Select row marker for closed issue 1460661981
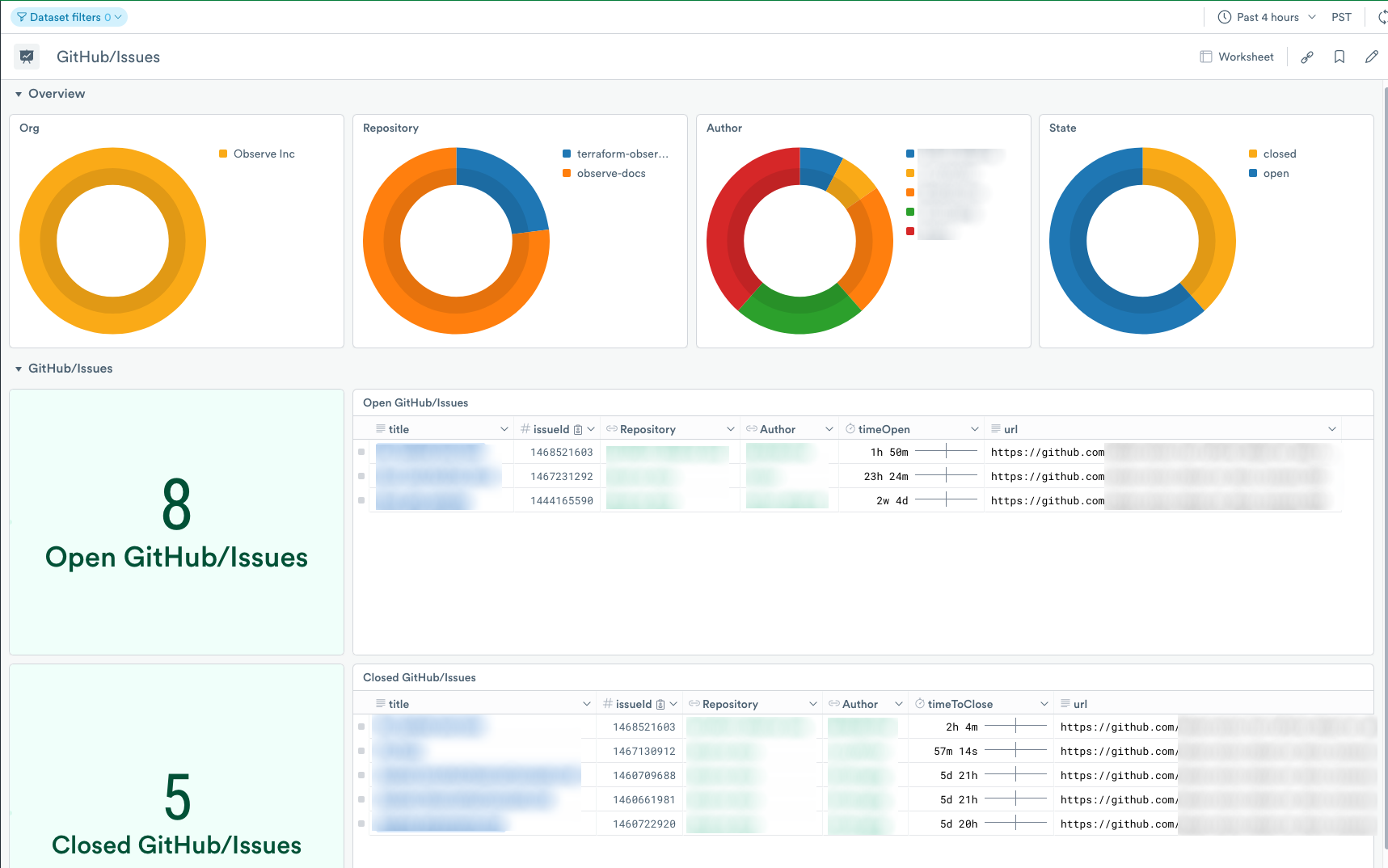The image size is (1388, 868). pyautogui.click(x=361, y=799)
